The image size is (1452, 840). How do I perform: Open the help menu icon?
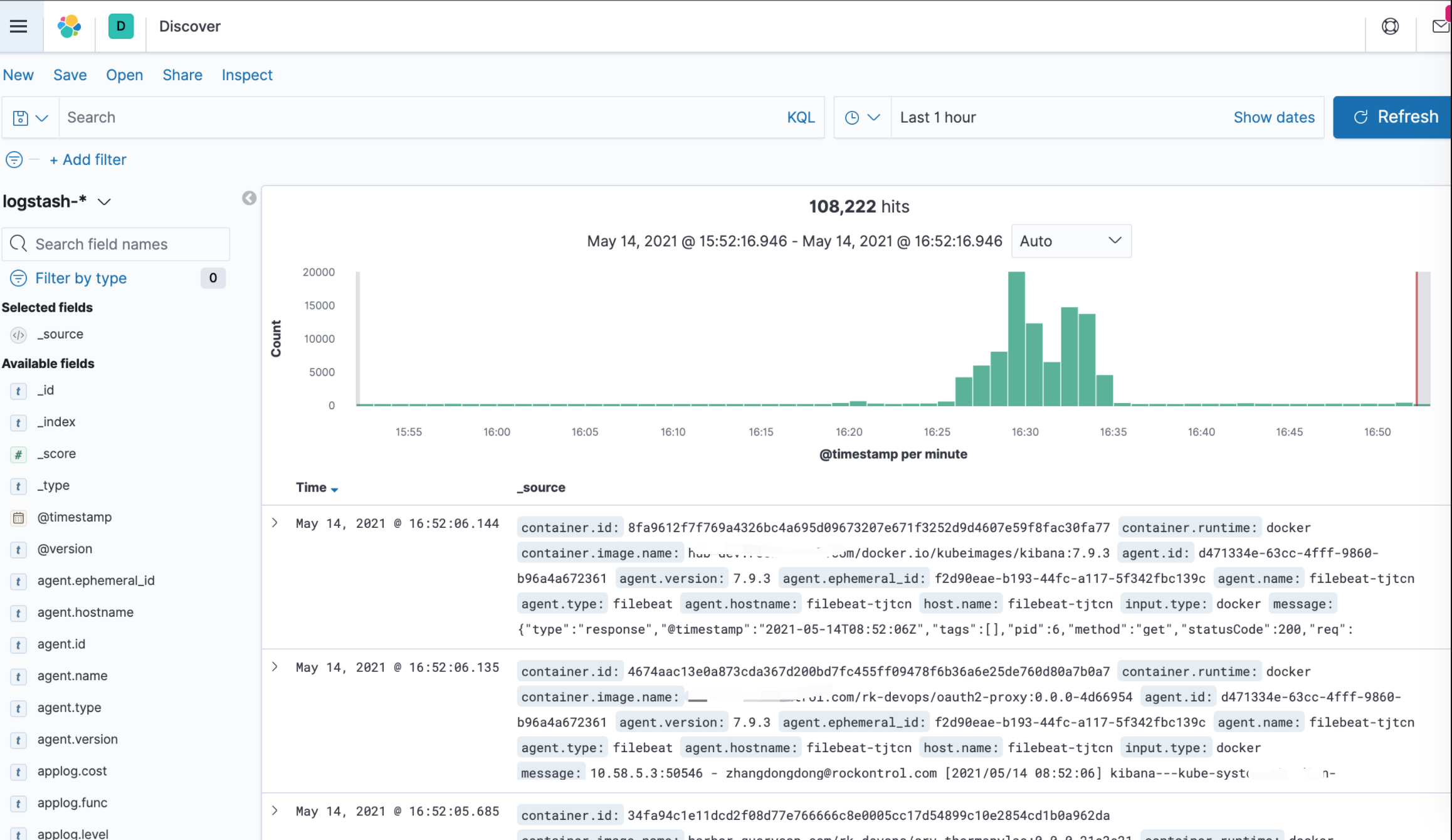[x=1390, y=26]
